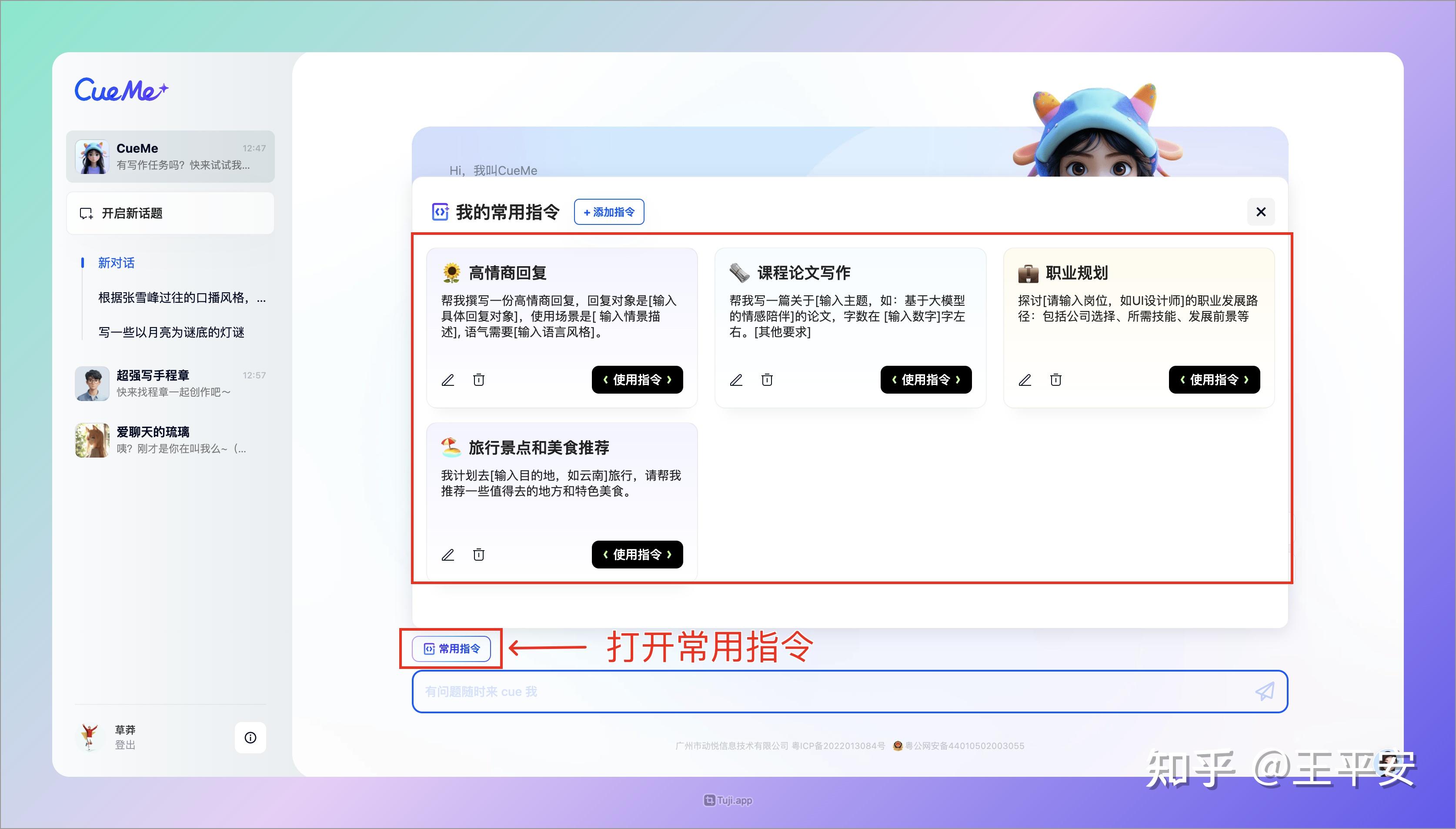
Task: Delete the 旅行景点和美食推荐 command via trash icon
Action: 479,554
